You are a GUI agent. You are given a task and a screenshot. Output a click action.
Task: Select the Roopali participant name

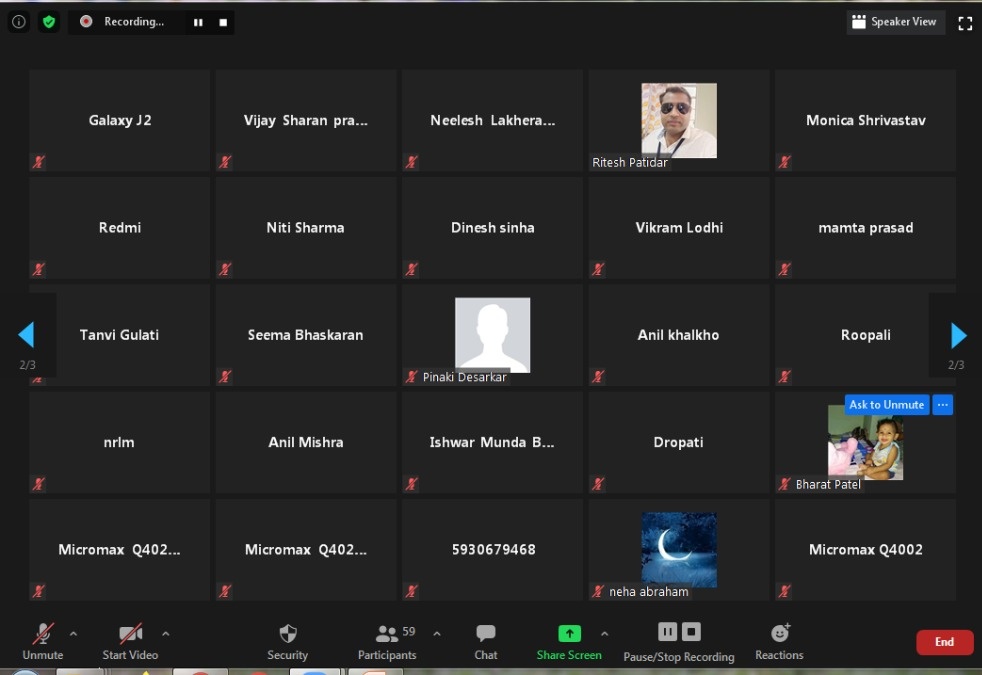(x=866, y=335)
